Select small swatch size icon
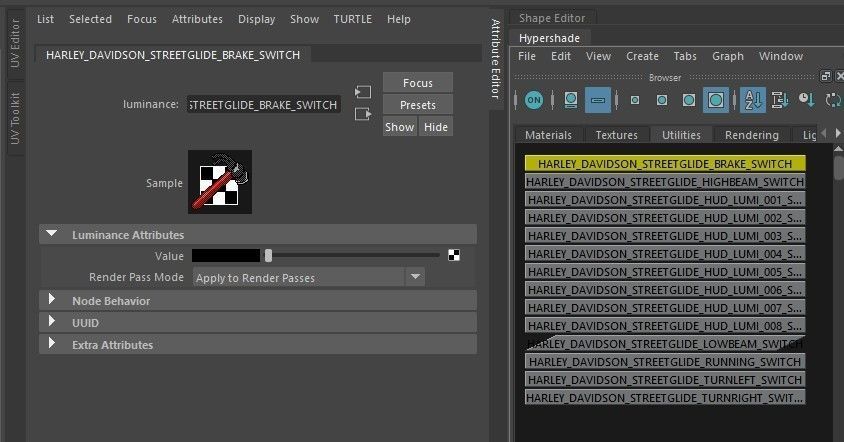The image size is (844, 442). pyautogui.click(x=635, y=100)
